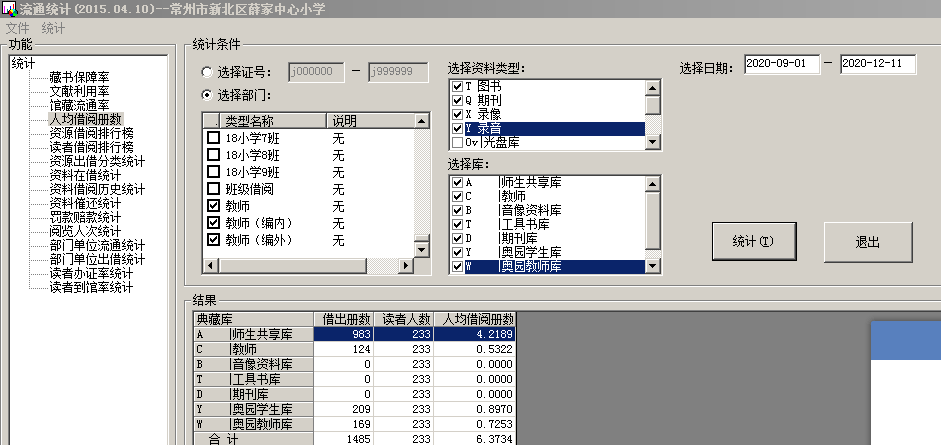
Task: Uncheck the 教师（编外） checkbox
Action: coord(213,240)
